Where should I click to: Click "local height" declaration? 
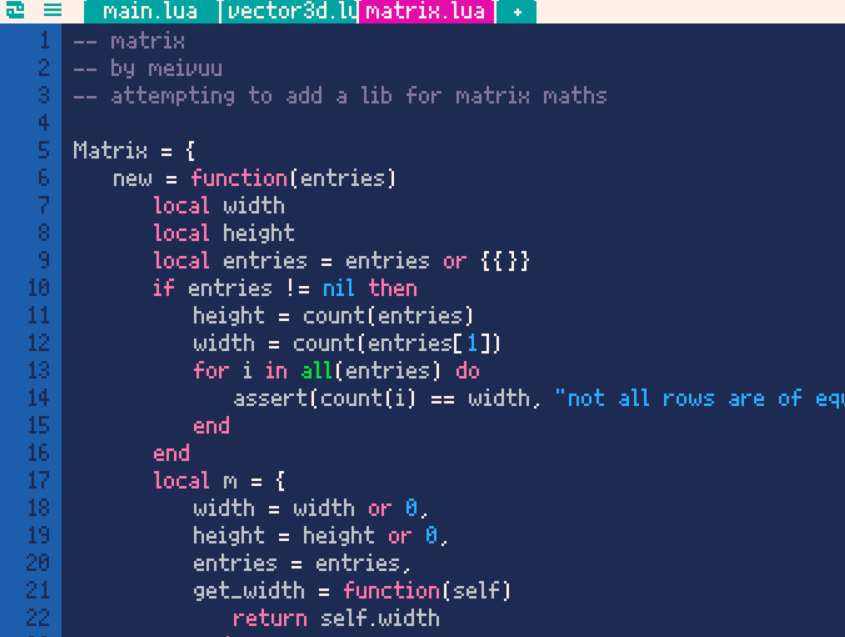(224, 233)
